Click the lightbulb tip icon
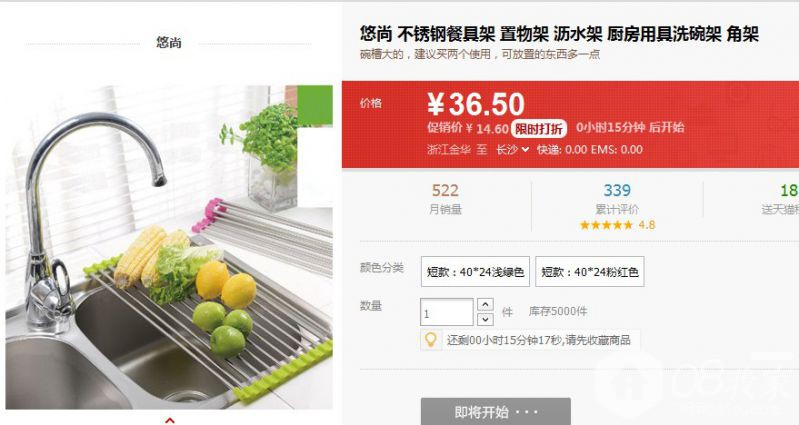 coord(431,339)
